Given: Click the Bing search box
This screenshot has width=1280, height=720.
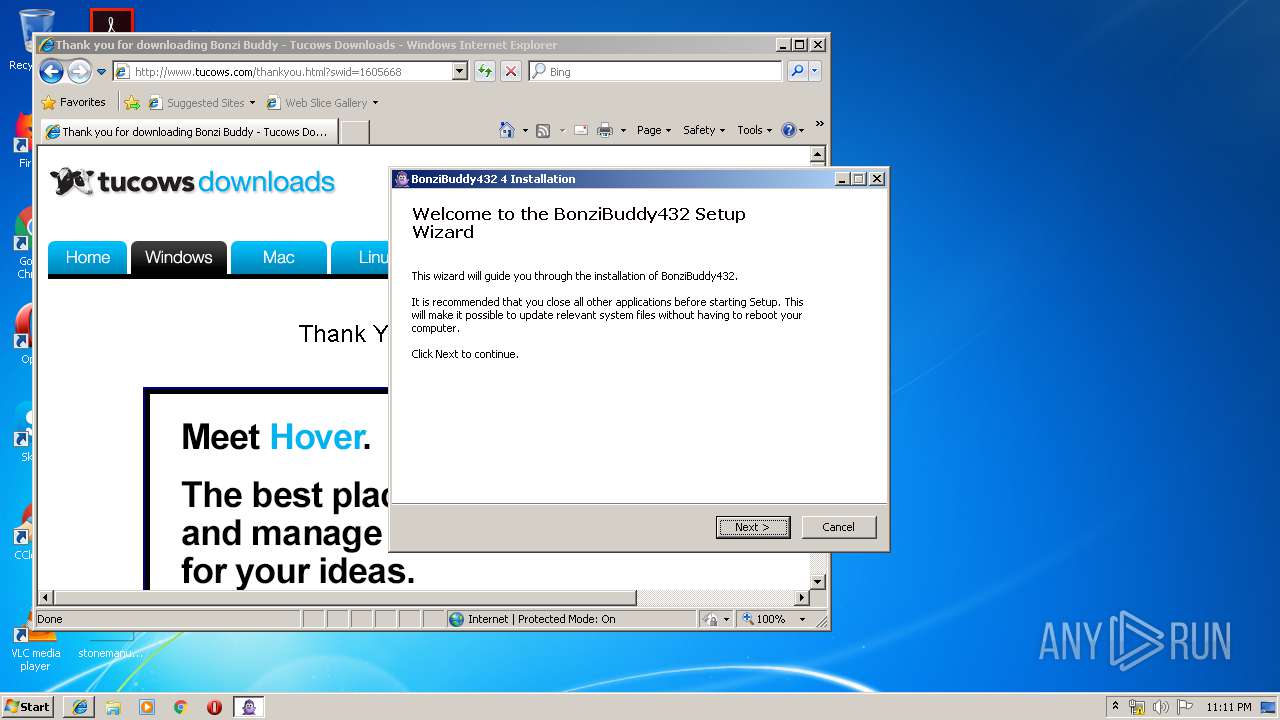Looking at the screenshot, I should coord(656,71).
